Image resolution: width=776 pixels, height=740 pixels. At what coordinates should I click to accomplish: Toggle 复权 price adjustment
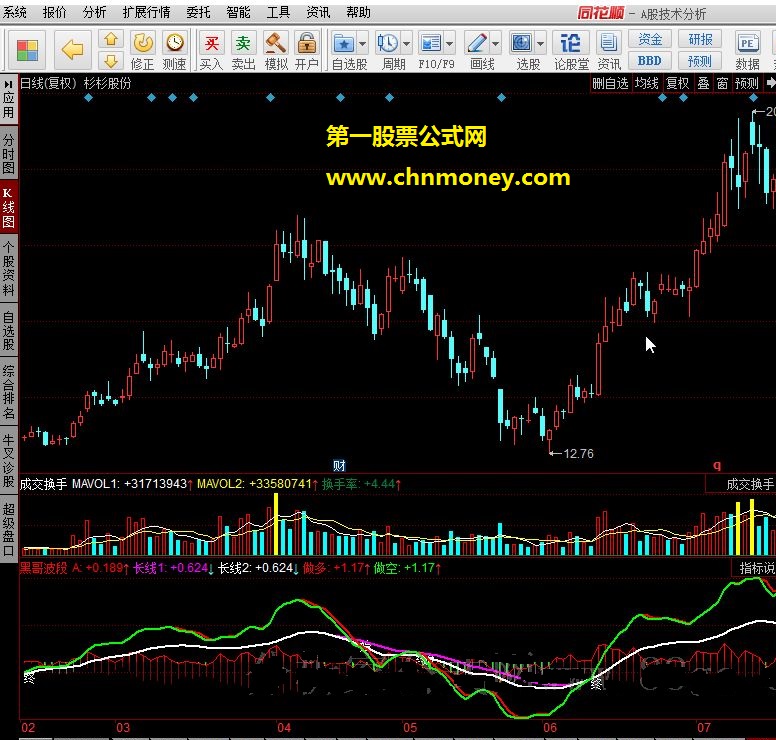pyautogui.click(x=678, y=83)
